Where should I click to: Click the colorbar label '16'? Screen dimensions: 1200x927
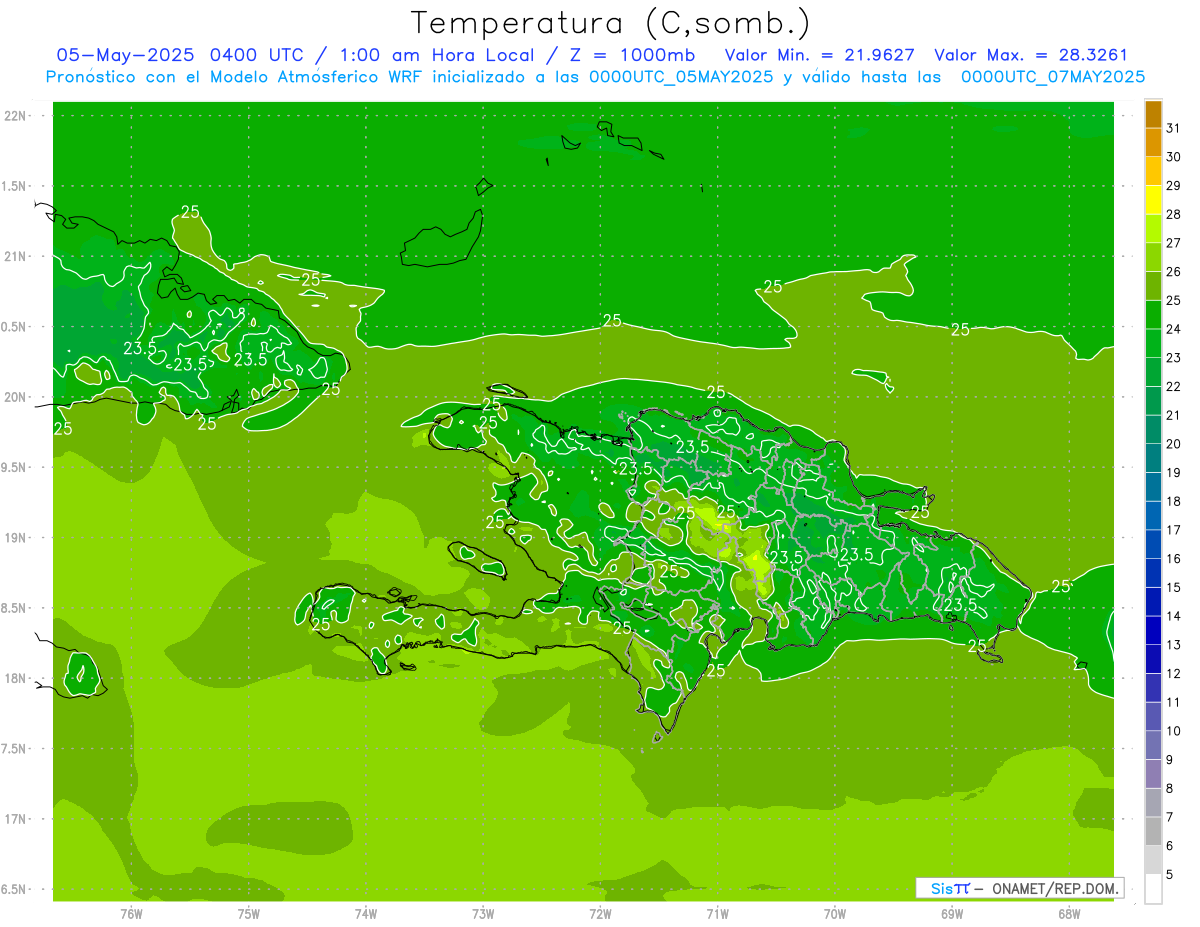1174,558
